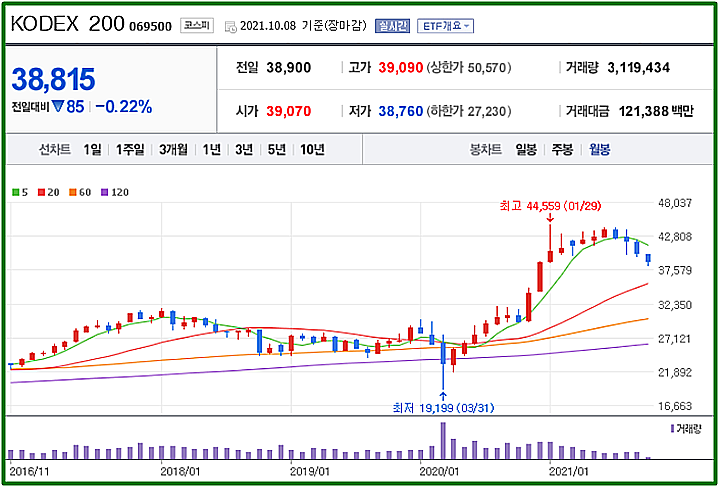Click the long blue candlestick at 최저 low

point(443,362)
